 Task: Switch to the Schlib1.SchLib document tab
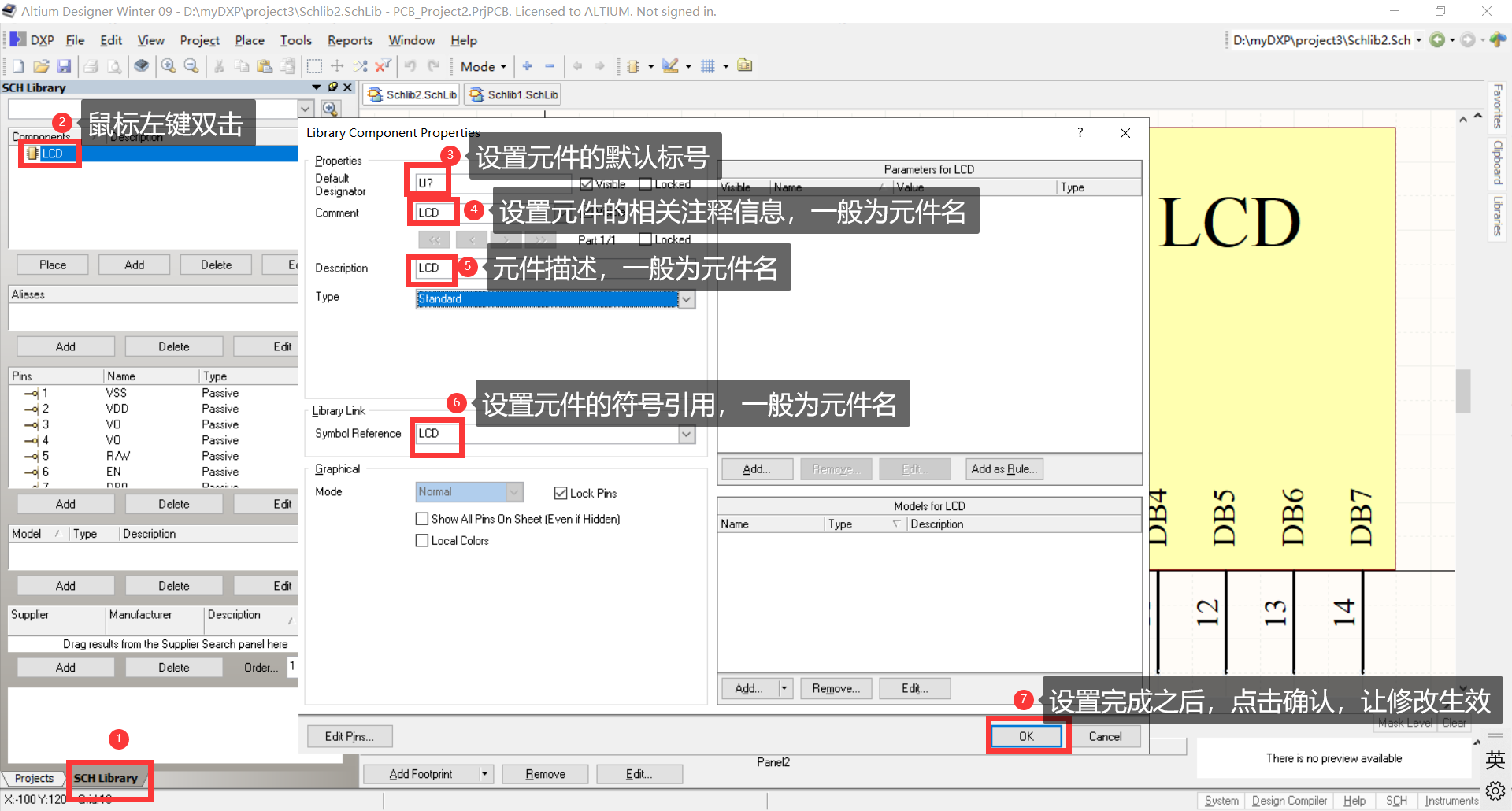click(x=514, y=94)
